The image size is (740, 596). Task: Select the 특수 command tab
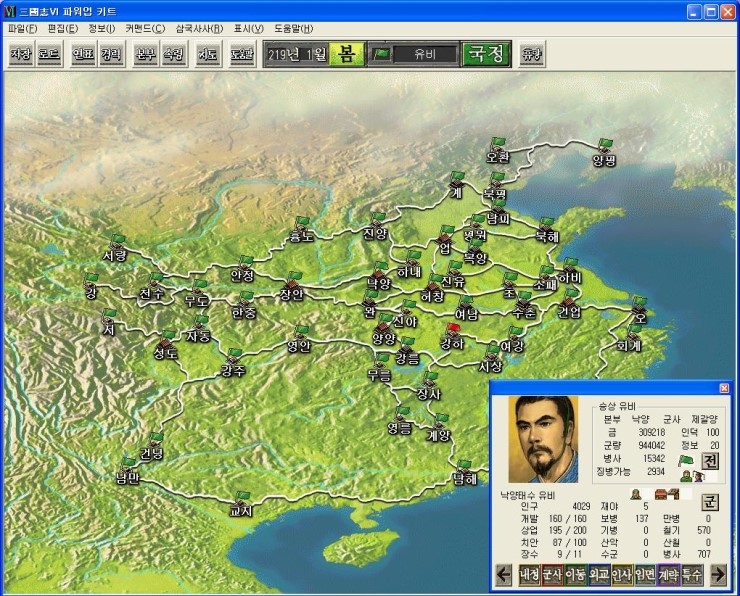click(x=692, y=575)
